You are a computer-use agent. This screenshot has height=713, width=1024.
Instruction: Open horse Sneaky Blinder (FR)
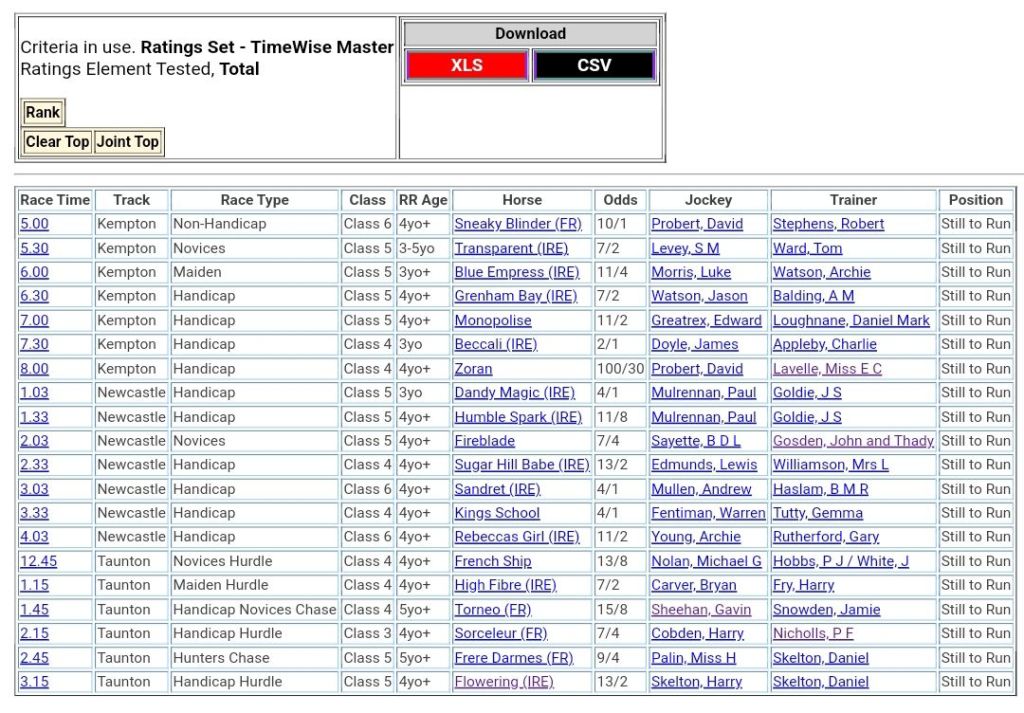click(x=517, y=224)
